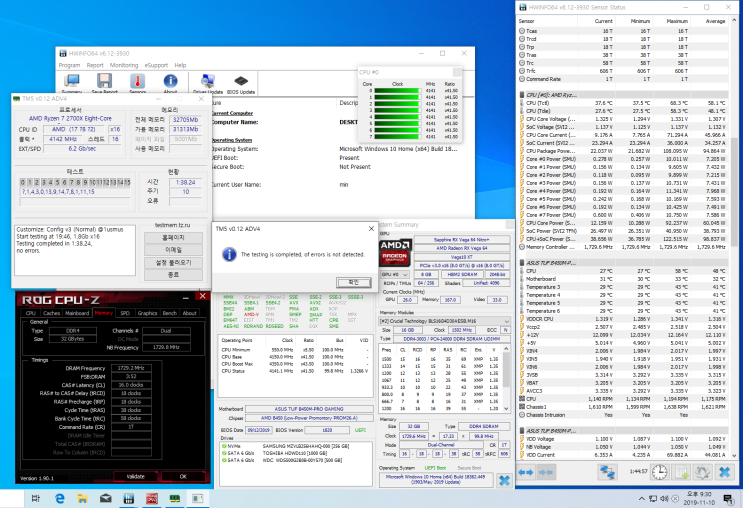Screen dimensions: 743x508
Task: Switch to SPD tab in ROG CPU-Z
Action: (x=125, y=313)
